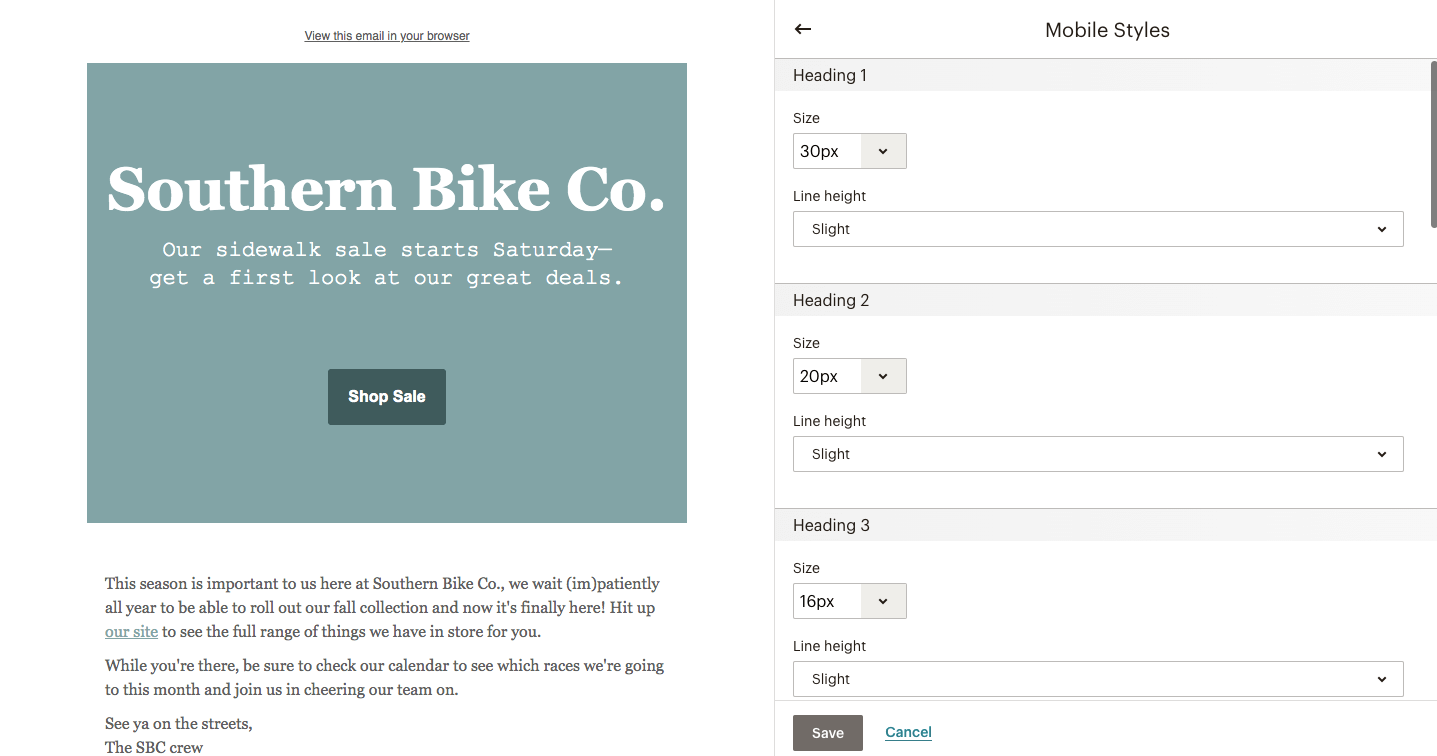1437x756 pixels.
Task: Select the Heading 1 section header
Action: pyautogui.click(x=829, y=74)
